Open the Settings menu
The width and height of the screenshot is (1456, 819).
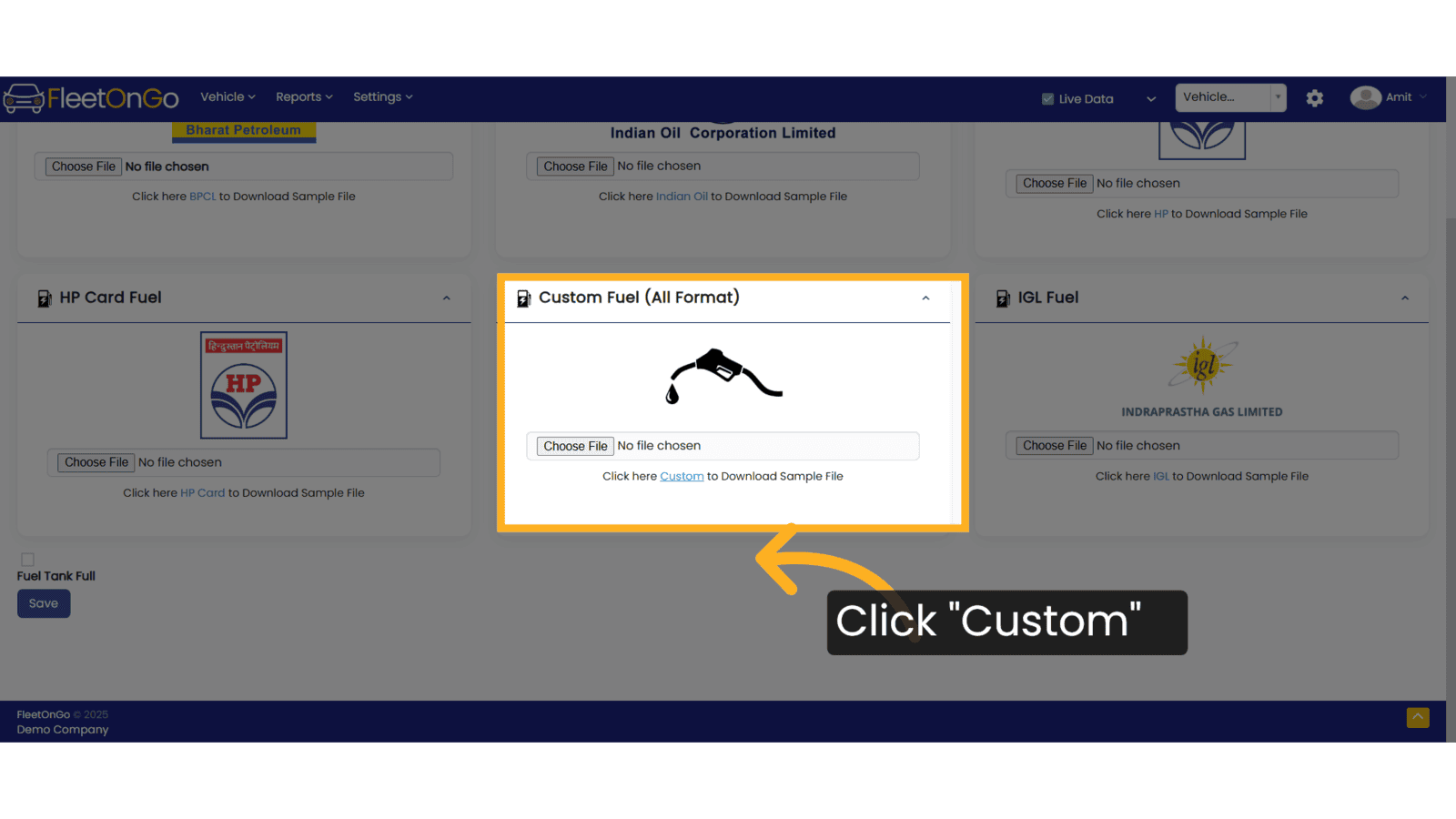(x=382, y=97)
